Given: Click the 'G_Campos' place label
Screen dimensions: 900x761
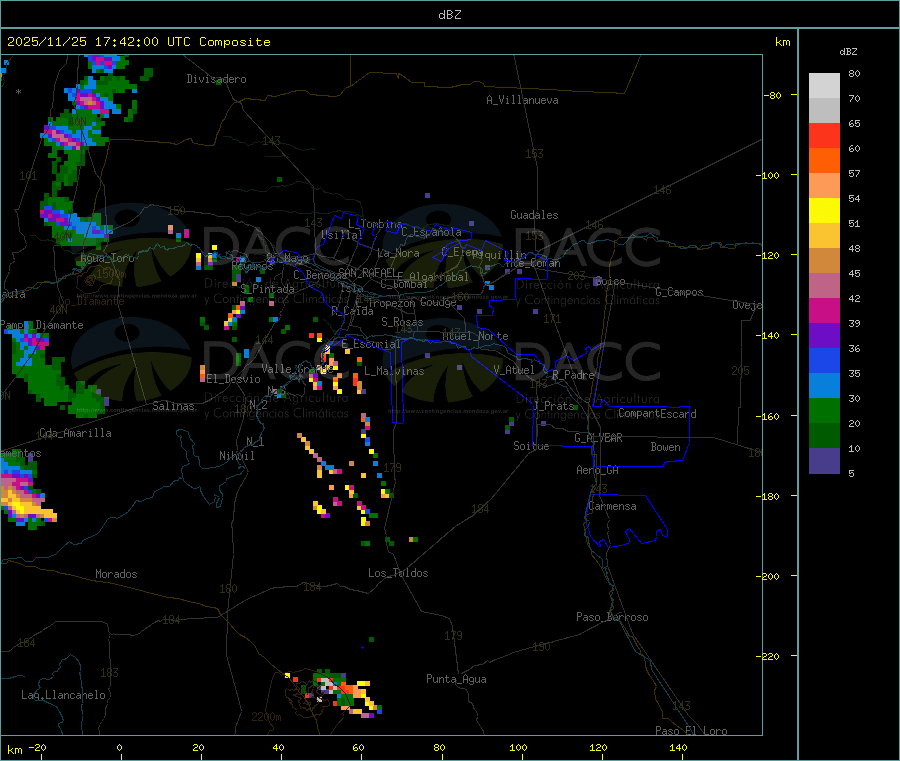Looking at the screenshot, I should 680,292.
